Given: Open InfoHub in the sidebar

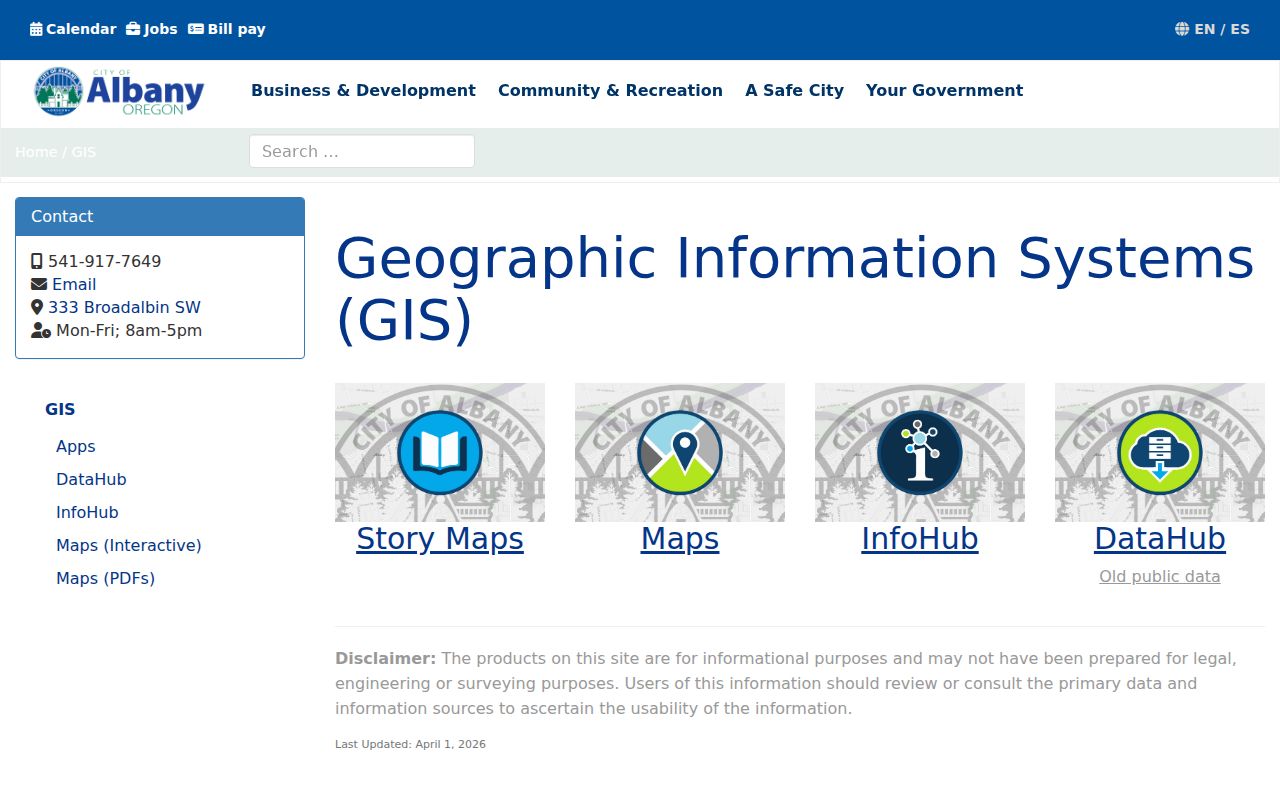Looking at the screenshot, I should point(87,512).
